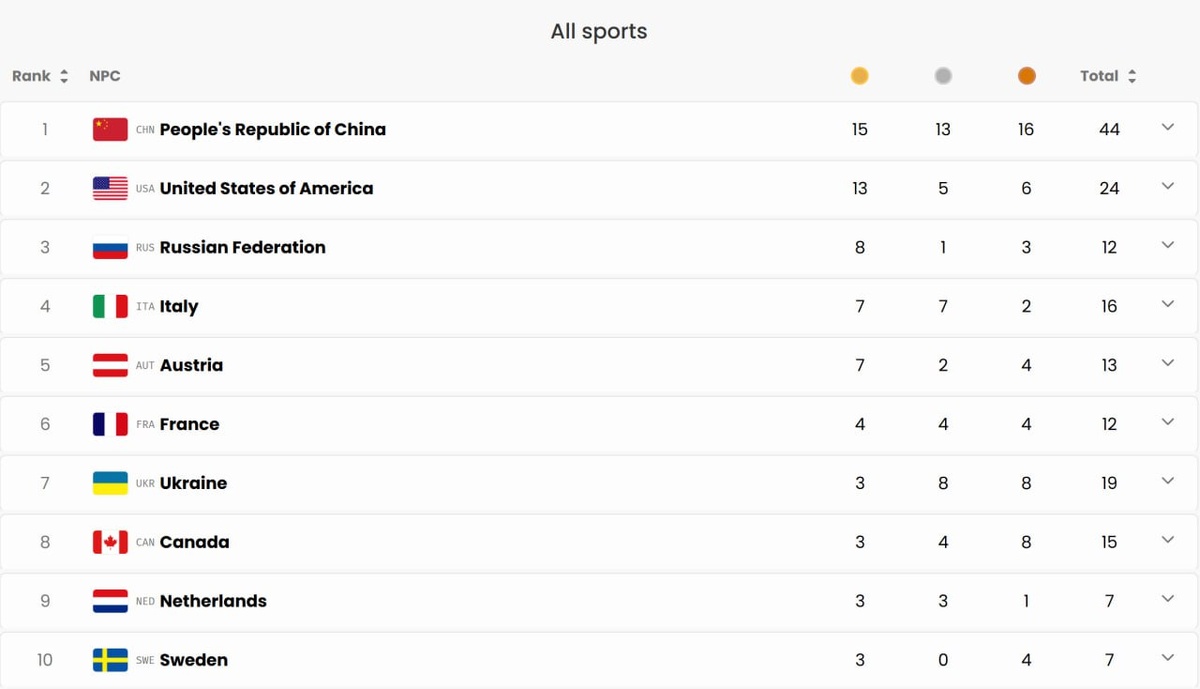Sort table by Total column
Screen dimensions: 1200x689
coord(1108,76)
